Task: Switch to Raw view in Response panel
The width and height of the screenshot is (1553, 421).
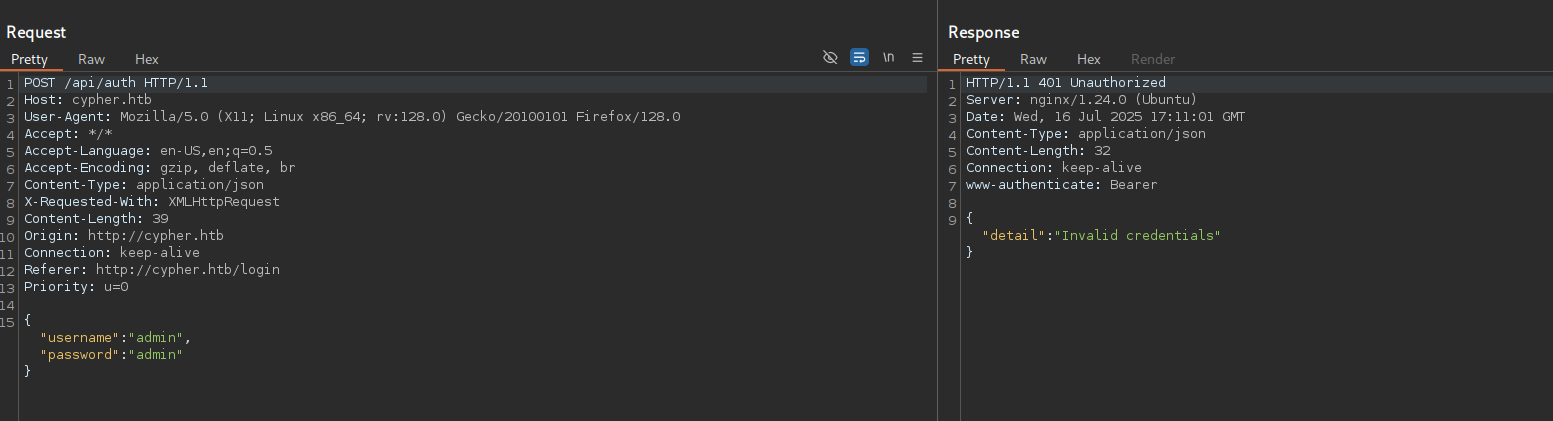Action: click(x=1033, y=59)
